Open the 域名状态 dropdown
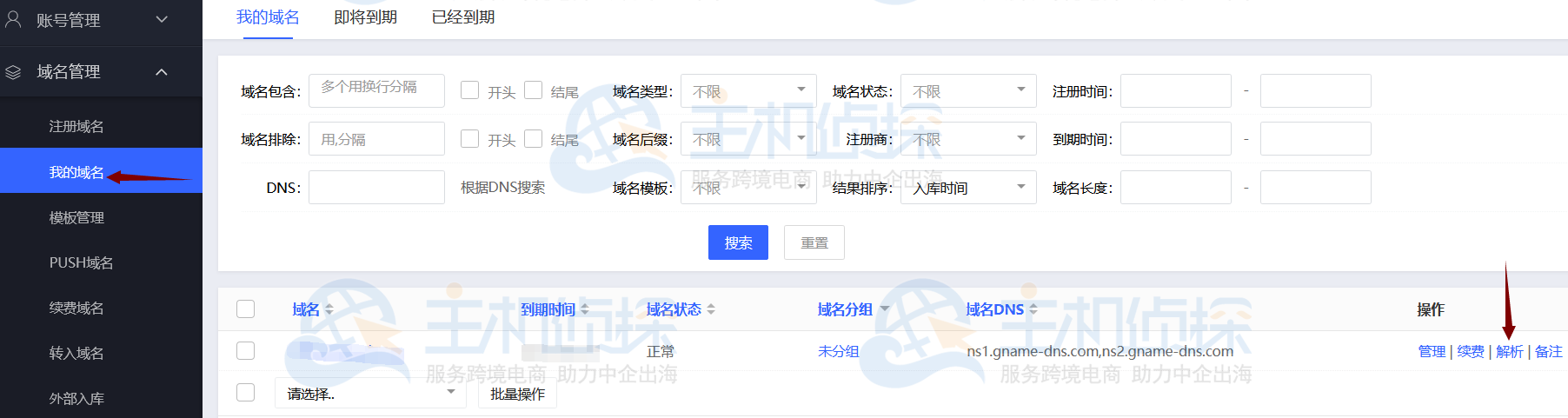 968,90
